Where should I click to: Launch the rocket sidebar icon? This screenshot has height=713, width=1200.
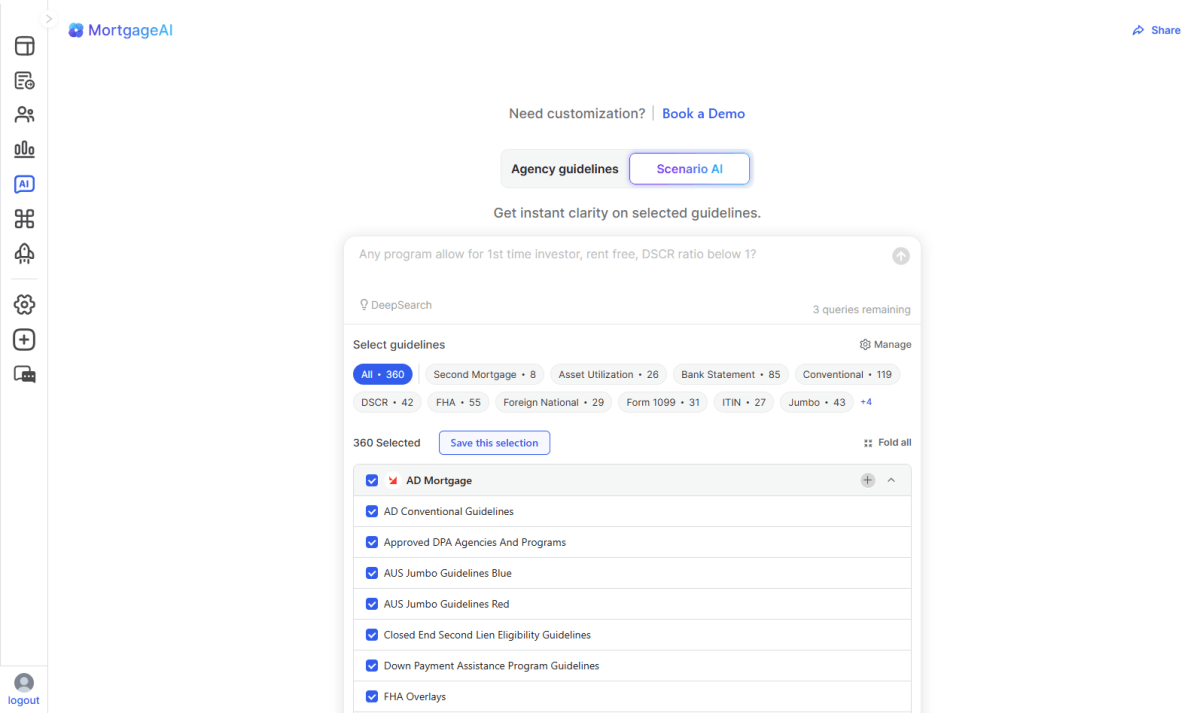tap(24, 253)
